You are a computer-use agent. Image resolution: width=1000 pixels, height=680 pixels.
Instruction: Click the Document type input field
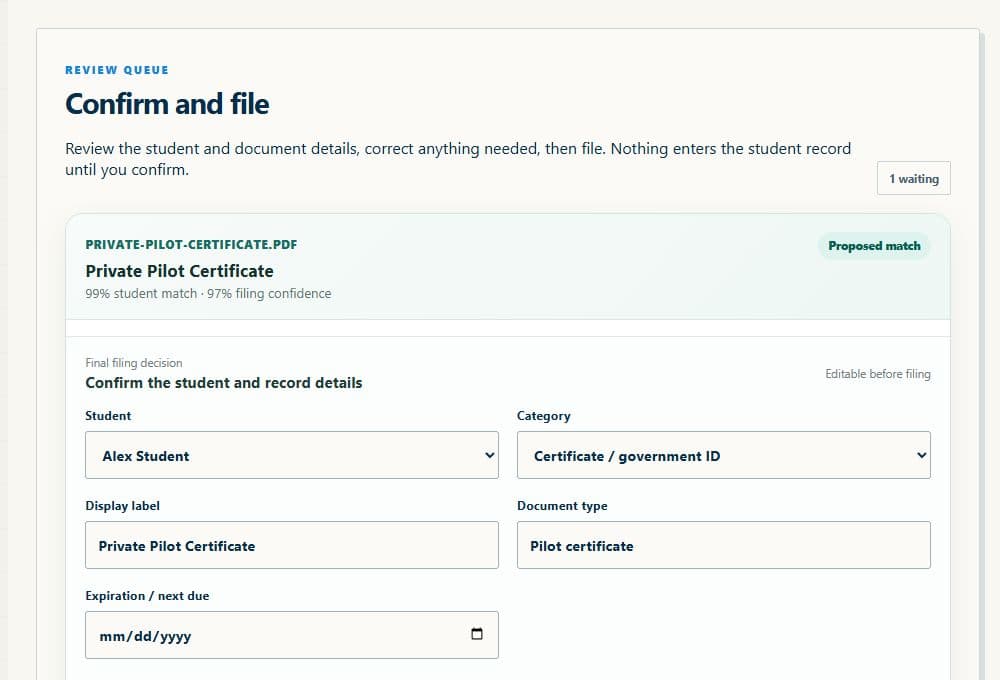tap(723, 545)
